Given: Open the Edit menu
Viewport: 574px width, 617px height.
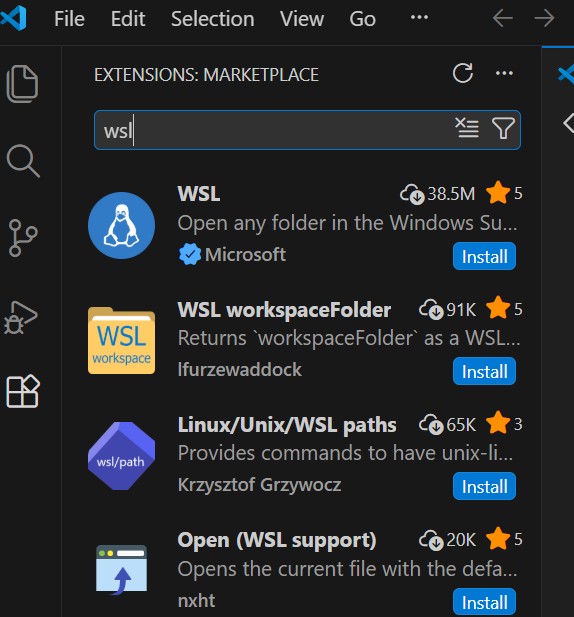Looking at the screenshot, I should (128, 19).
